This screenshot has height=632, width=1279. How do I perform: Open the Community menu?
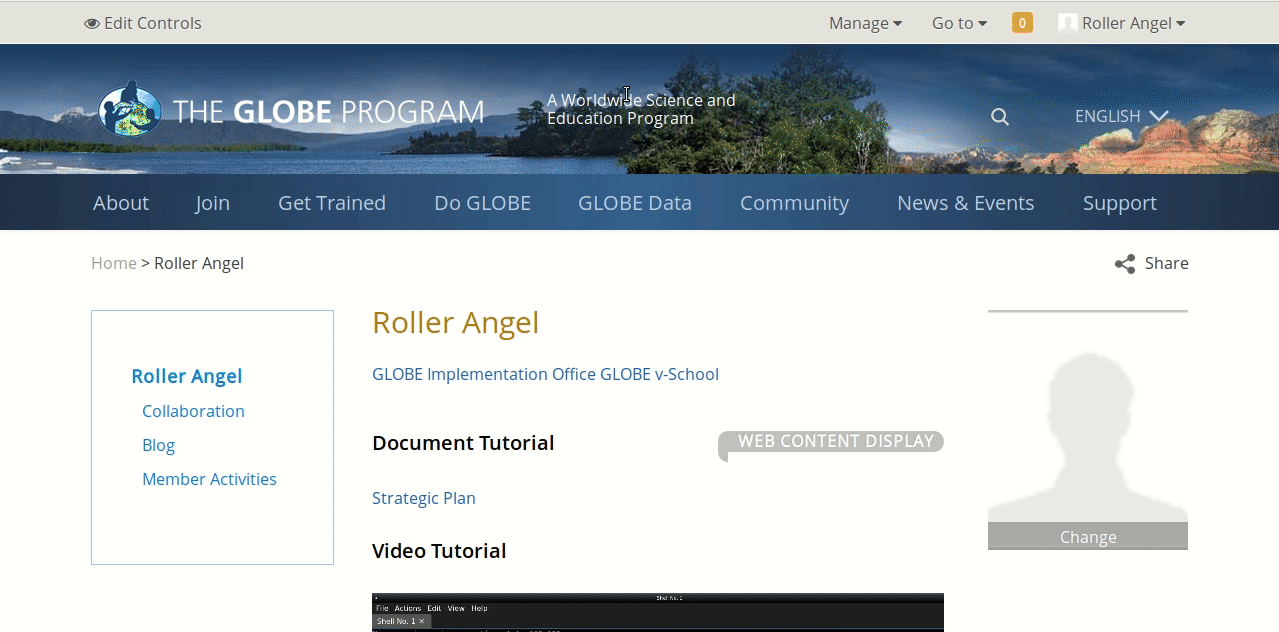794,203
